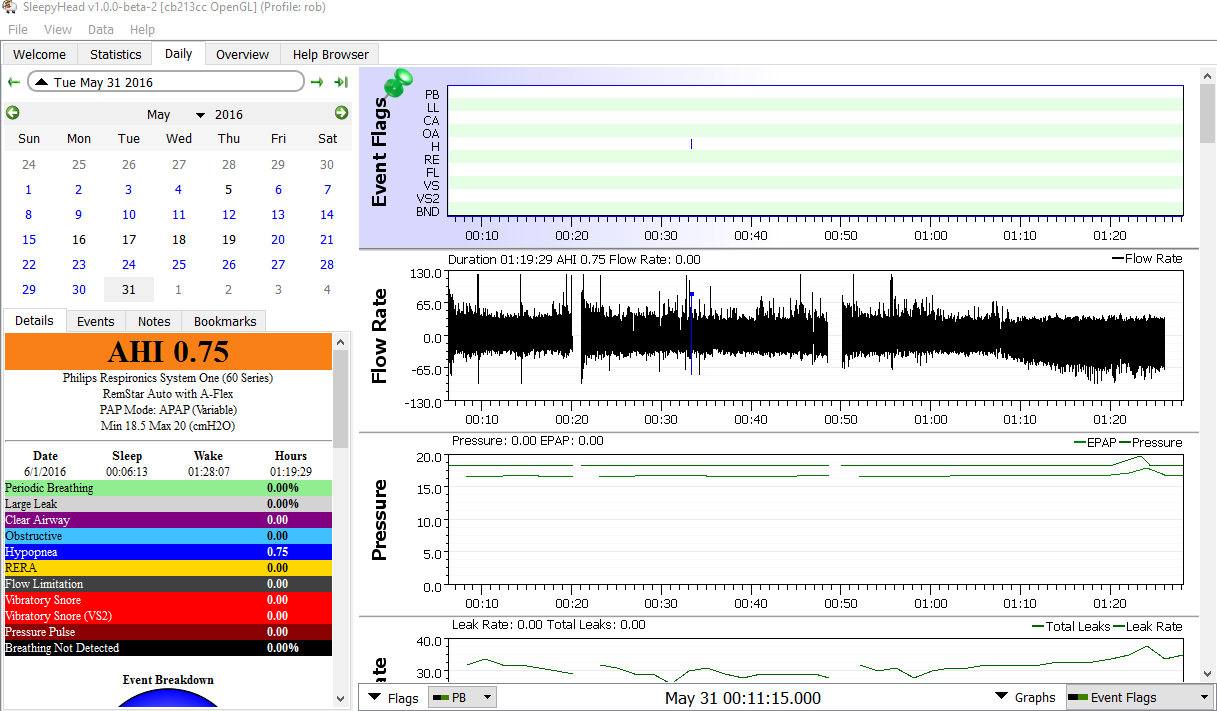Go to next day using green right arrow
1217x711 pixels.
(x=317, y=82)
